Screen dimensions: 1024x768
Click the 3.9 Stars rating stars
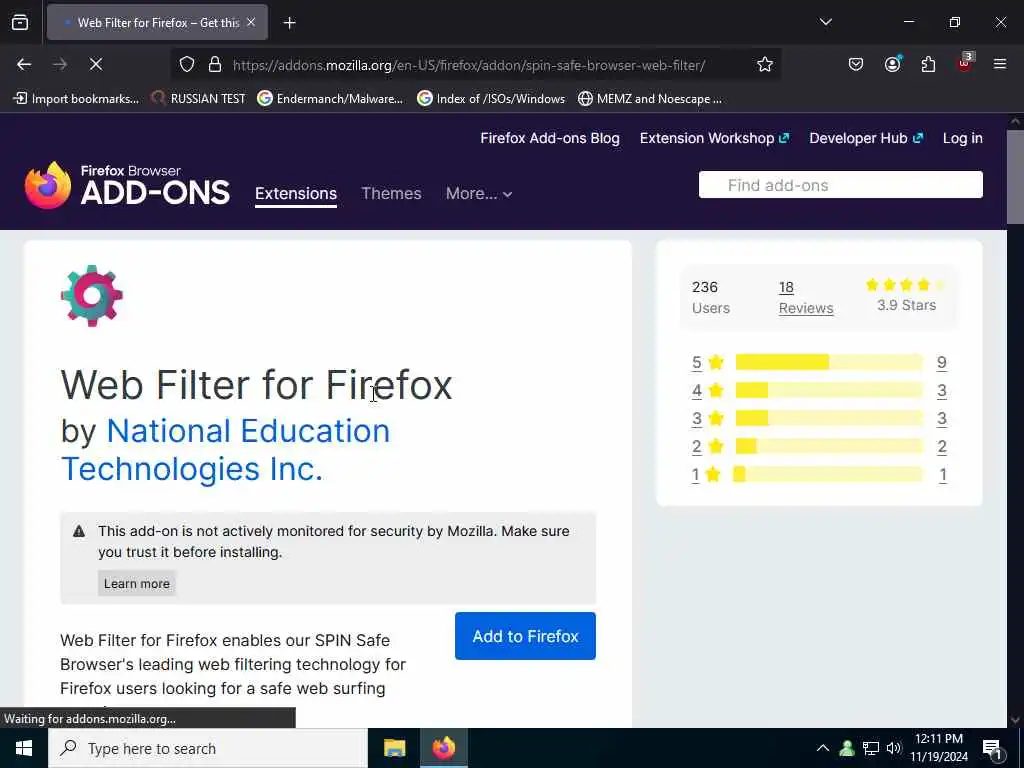pyautogui.click(x=906, y=285)
